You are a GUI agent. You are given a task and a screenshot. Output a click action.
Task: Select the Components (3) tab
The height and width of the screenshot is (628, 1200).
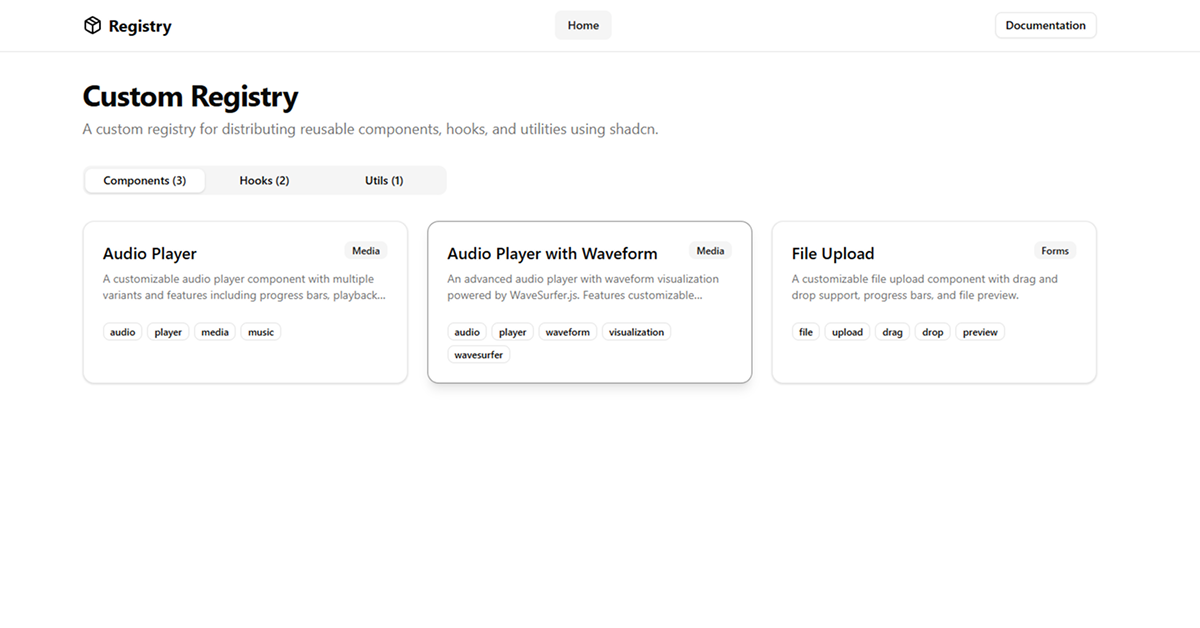pyautogui.click(x=145, y=180)
